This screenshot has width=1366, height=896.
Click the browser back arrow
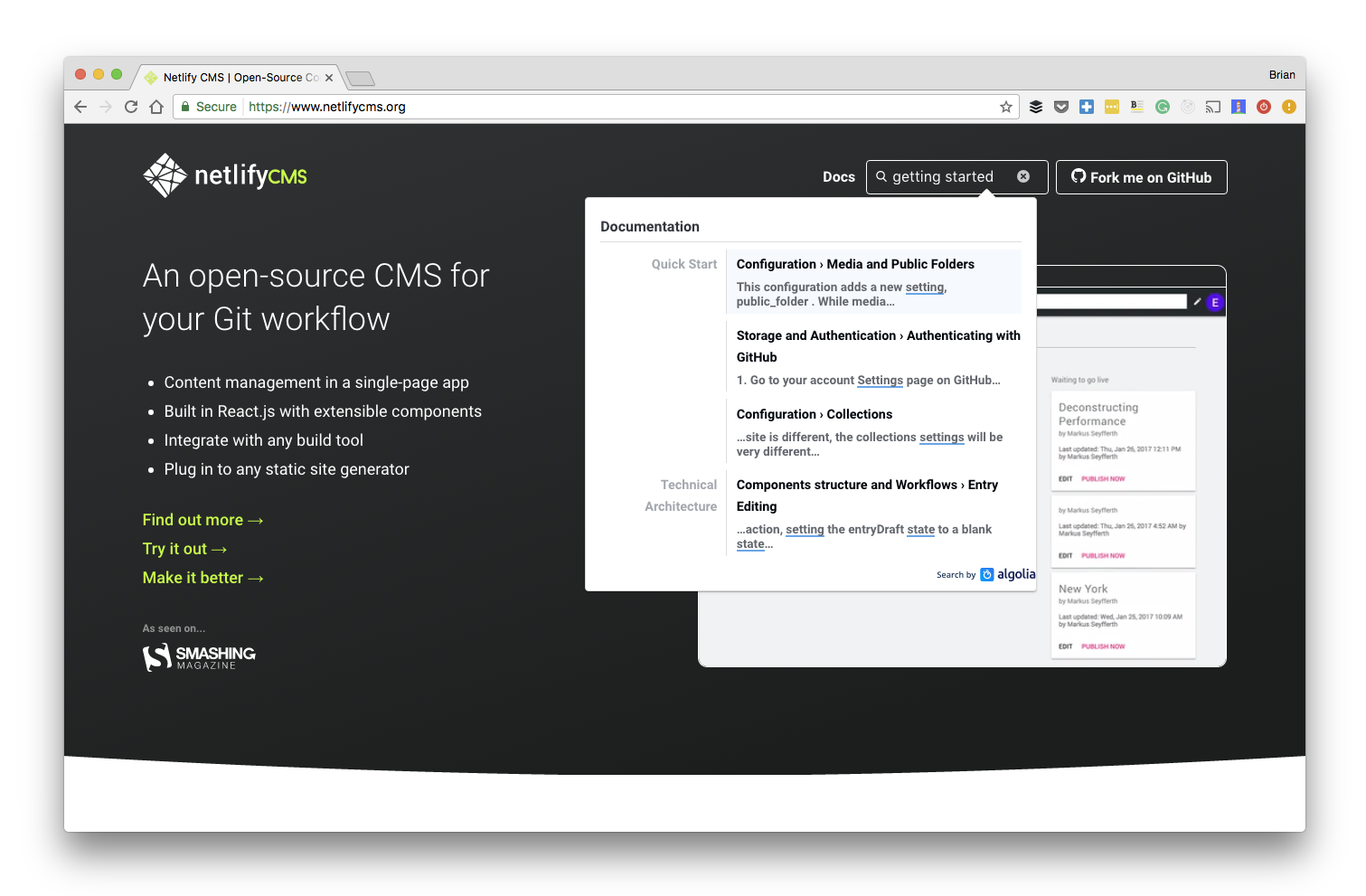(x=80, y=107)
